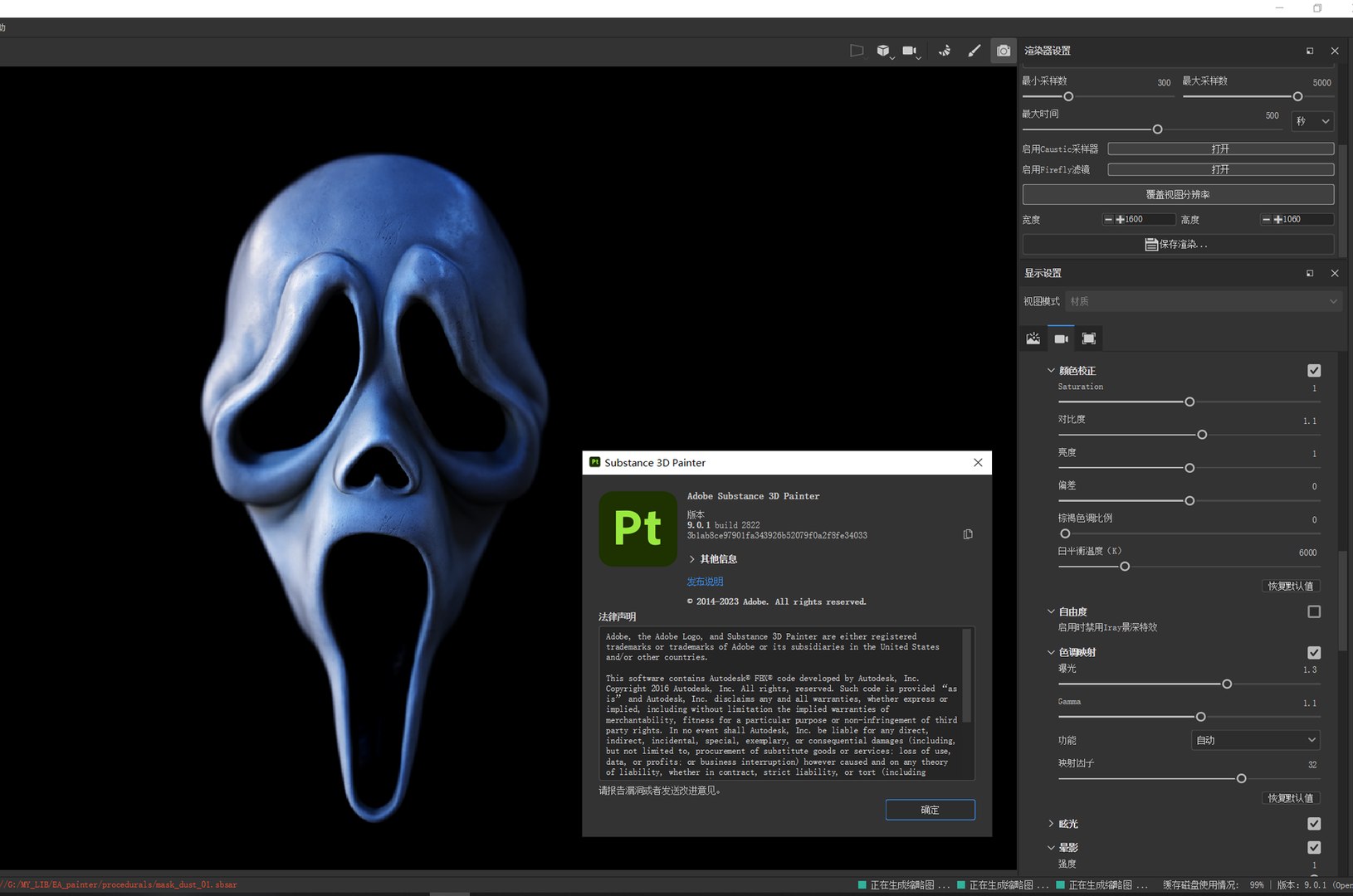1353x896 pixels.
Task: Toggle 启用Caustic采样器 打开 button
Action: 1221,149
